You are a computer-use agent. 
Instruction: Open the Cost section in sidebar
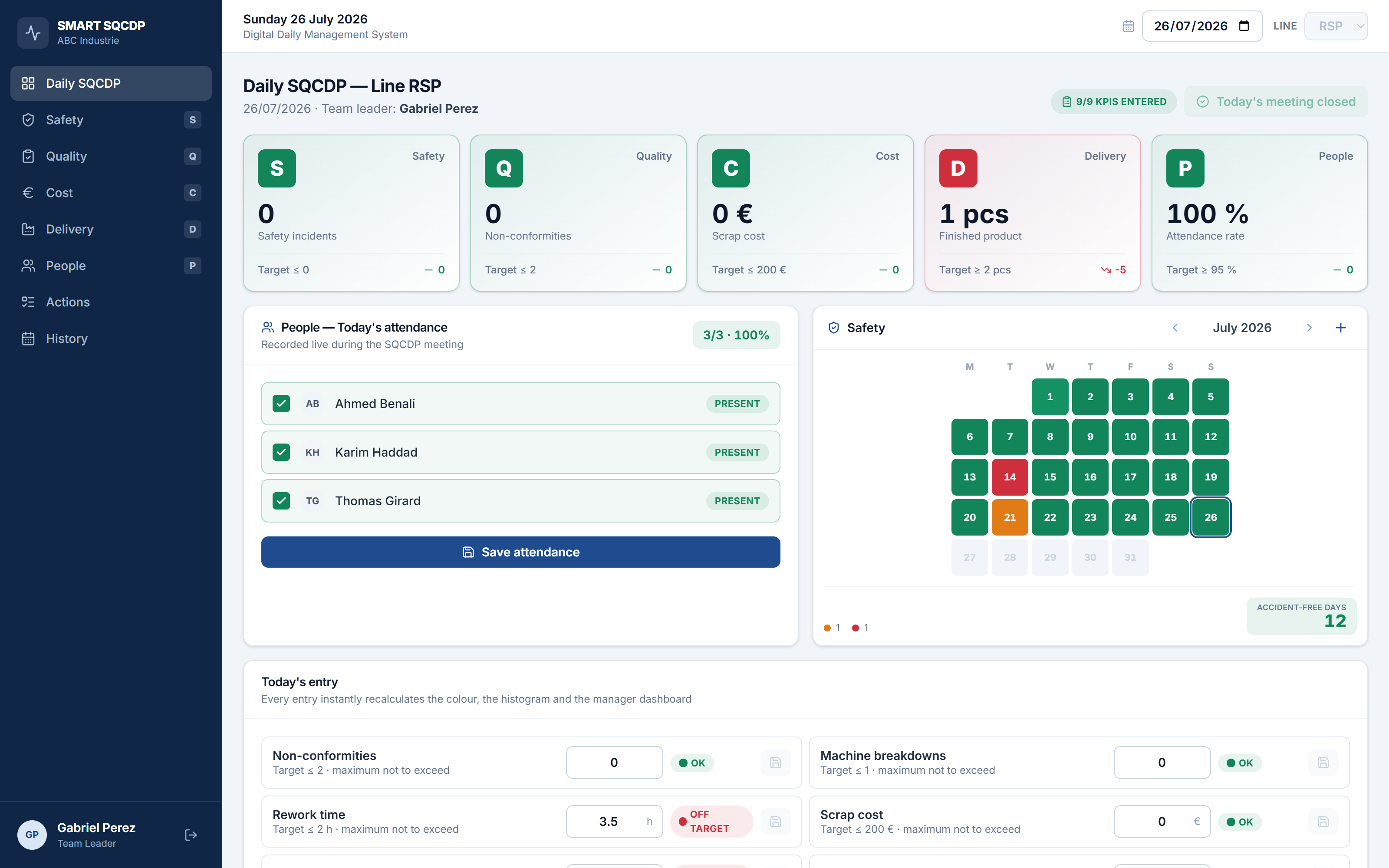click(111, 192)
